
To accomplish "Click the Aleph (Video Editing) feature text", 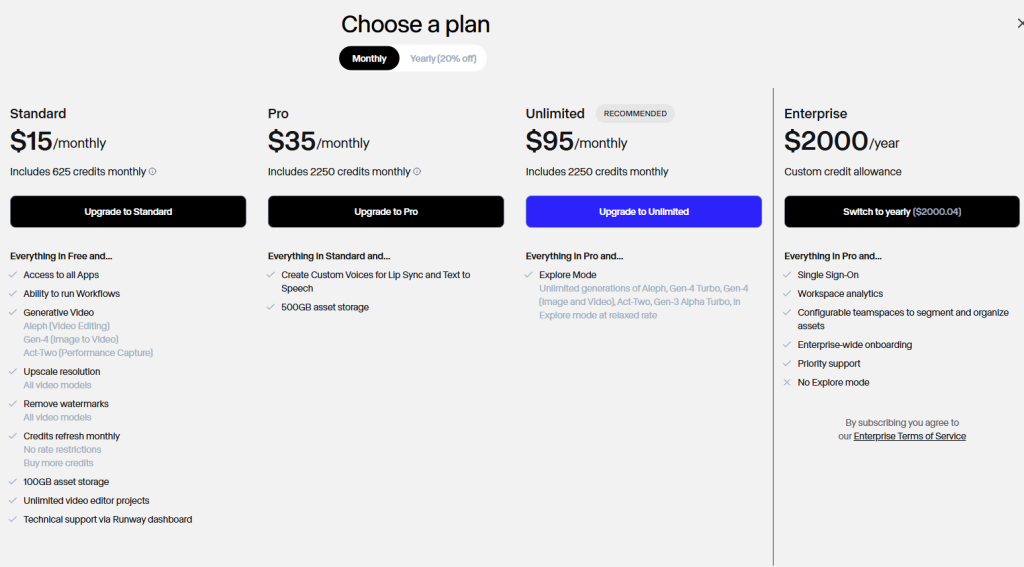I will pyautogui.click(x=66, y=326).
